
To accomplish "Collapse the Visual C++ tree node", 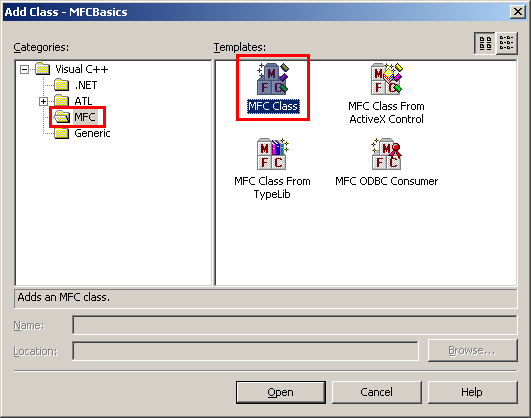I will 24,70.
